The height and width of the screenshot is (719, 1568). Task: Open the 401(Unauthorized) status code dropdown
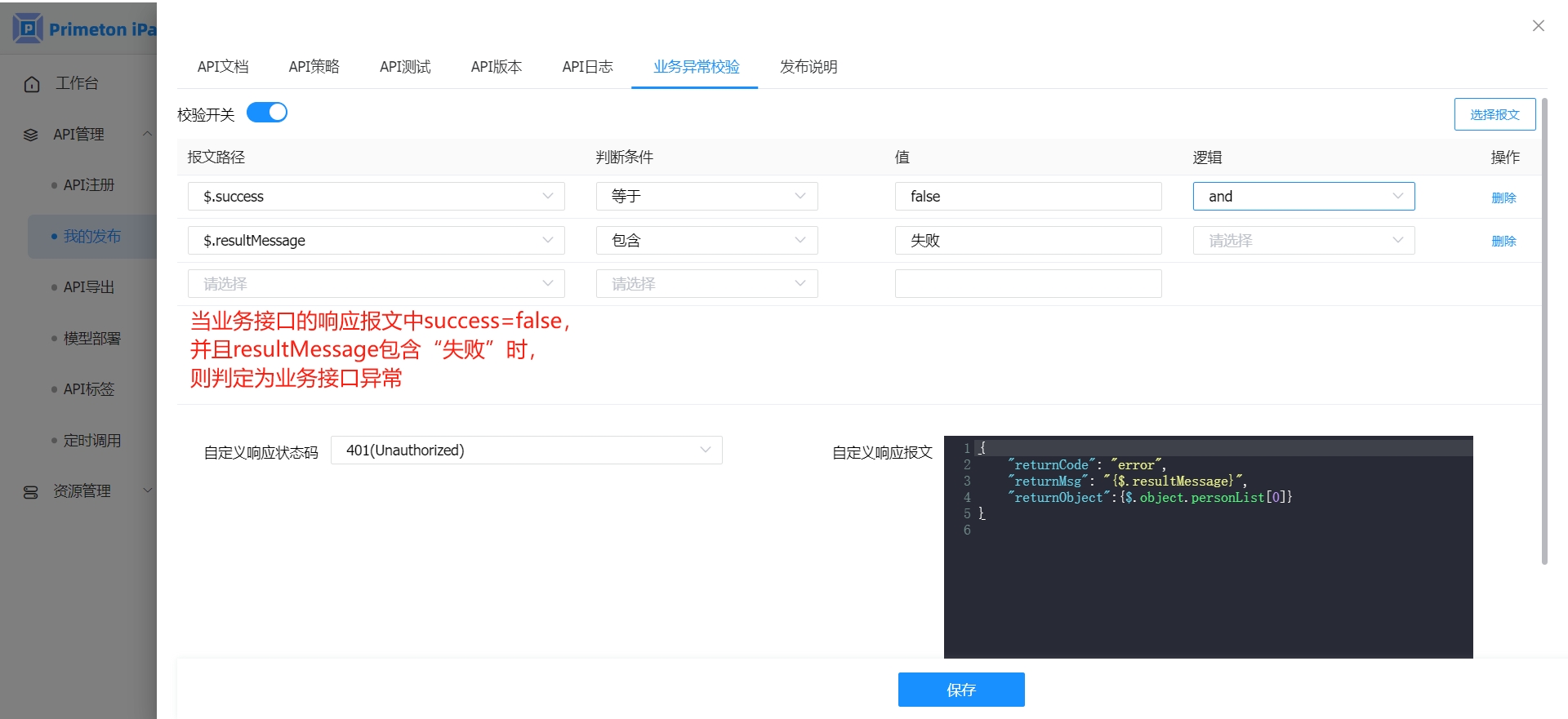526,450
